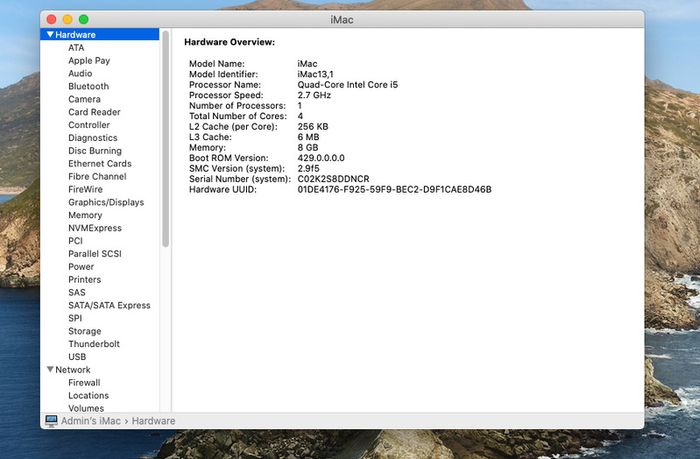Select Controller in the sidebar

[x=89, y=125]
